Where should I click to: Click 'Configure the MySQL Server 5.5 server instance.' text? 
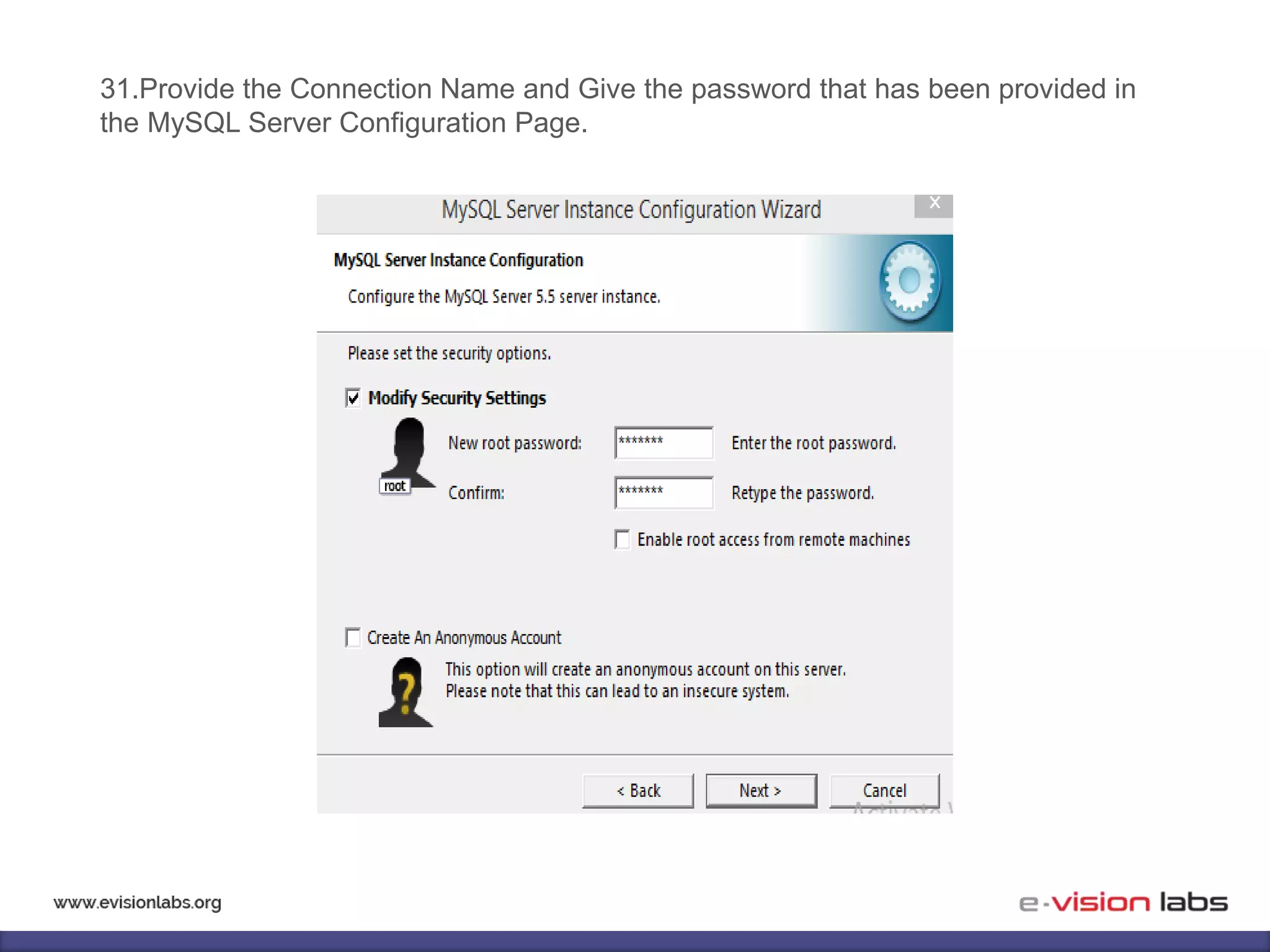coord(504,297)
